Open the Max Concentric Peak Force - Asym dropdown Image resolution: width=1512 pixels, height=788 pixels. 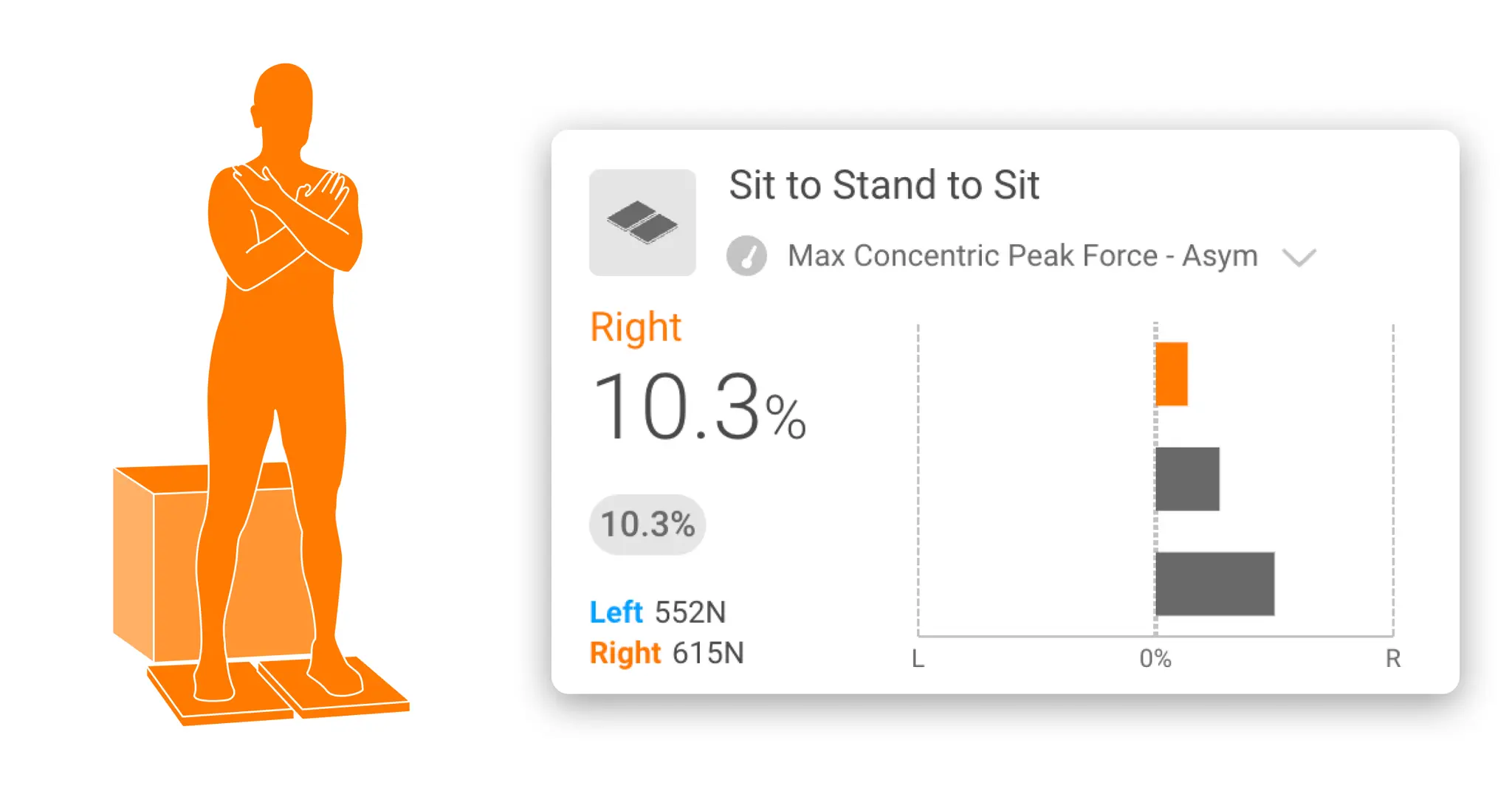pyautogui.click(x=1021, y=256)
